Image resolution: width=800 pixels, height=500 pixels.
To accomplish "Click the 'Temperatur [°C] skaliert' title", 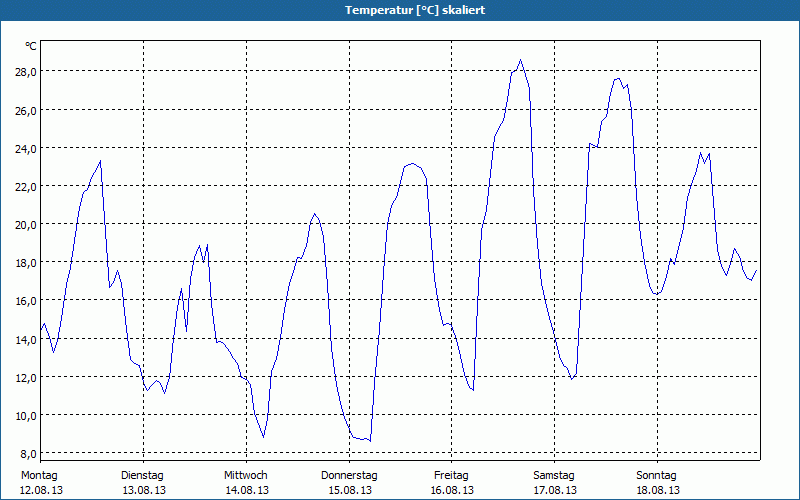I will click(415, 10).
